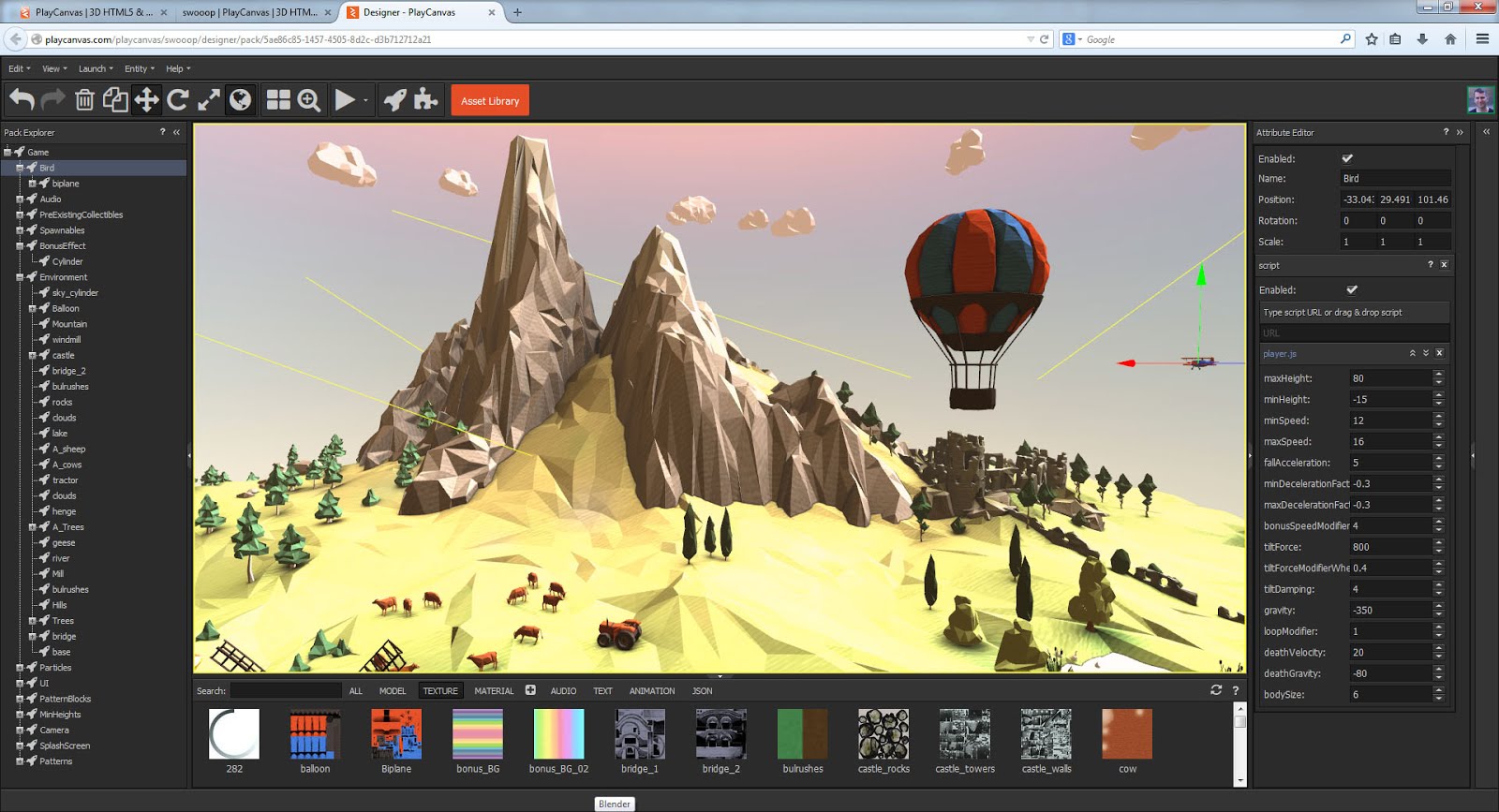Open script component help question mark
The image size is (1499, 812).
[1430, 265]
